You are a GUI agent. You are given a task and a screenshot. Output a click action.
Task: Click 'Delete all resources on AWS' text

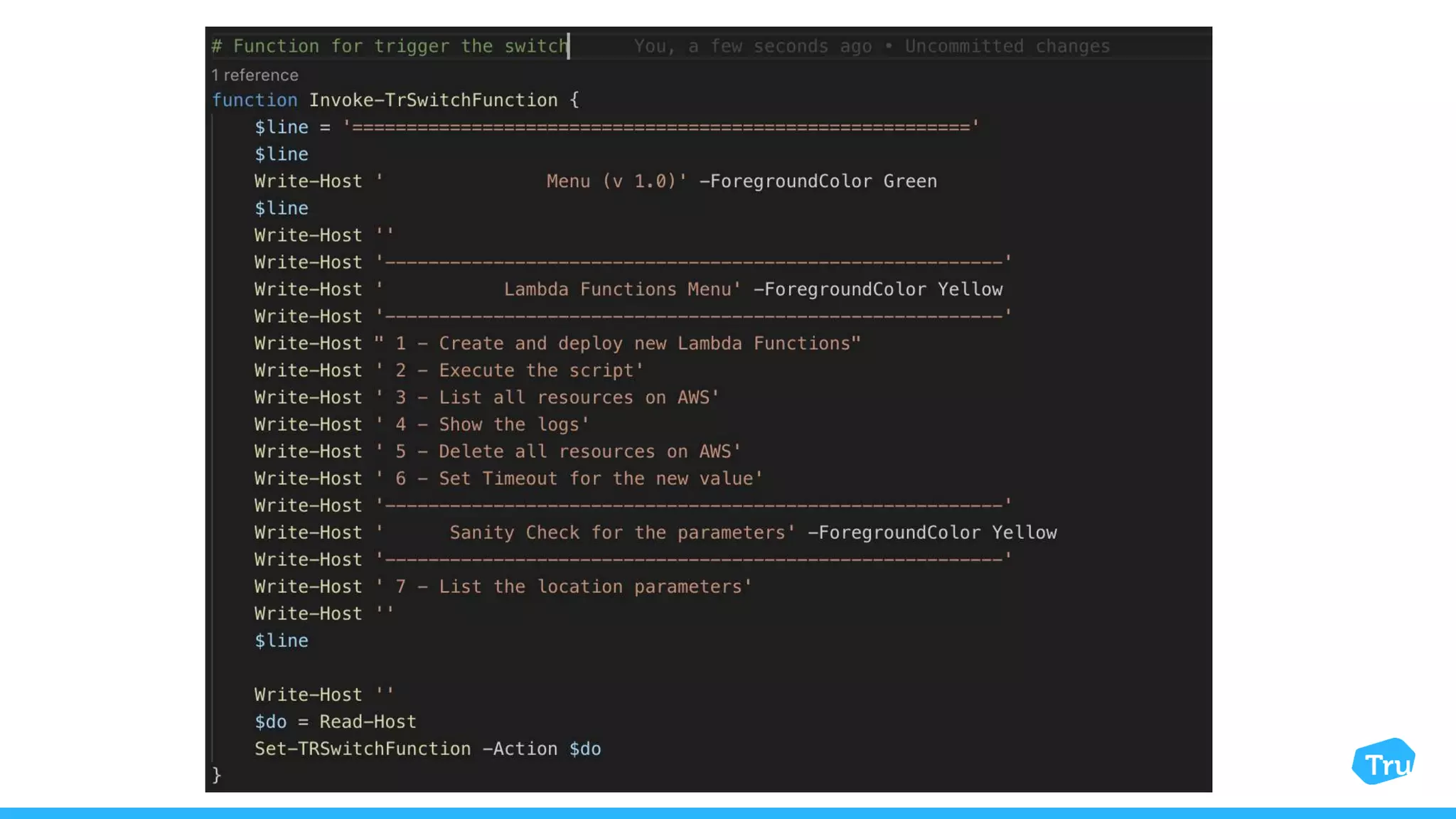click(584, 451)
